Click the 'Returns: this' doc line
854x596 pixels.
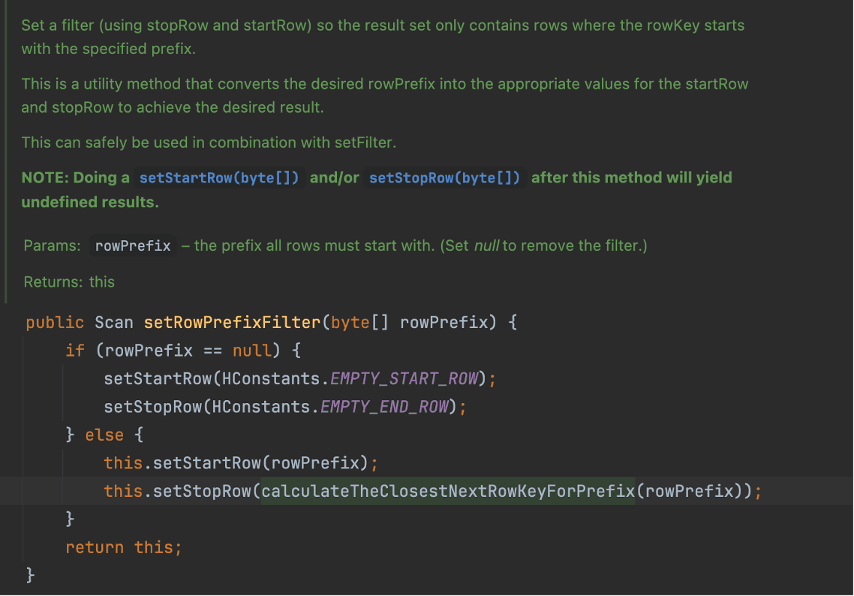pyautogui.click(x=69, y=282)
